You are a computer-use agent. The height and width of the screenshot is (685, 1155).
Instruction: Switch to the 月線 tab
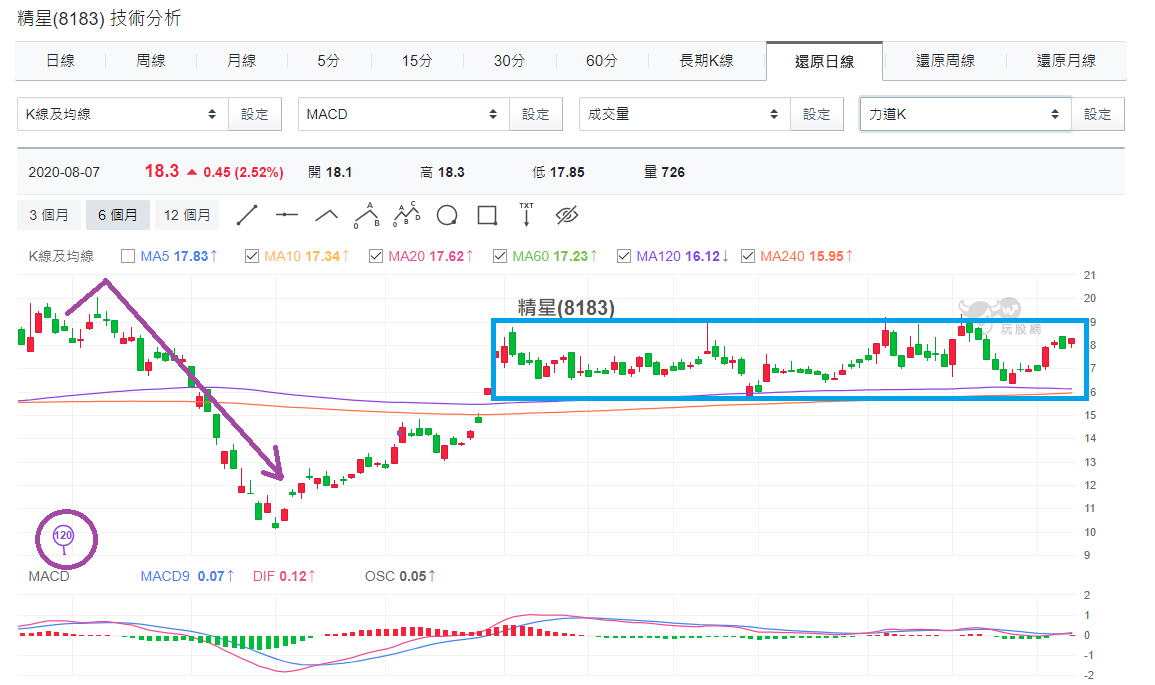[x=242, y=61]
